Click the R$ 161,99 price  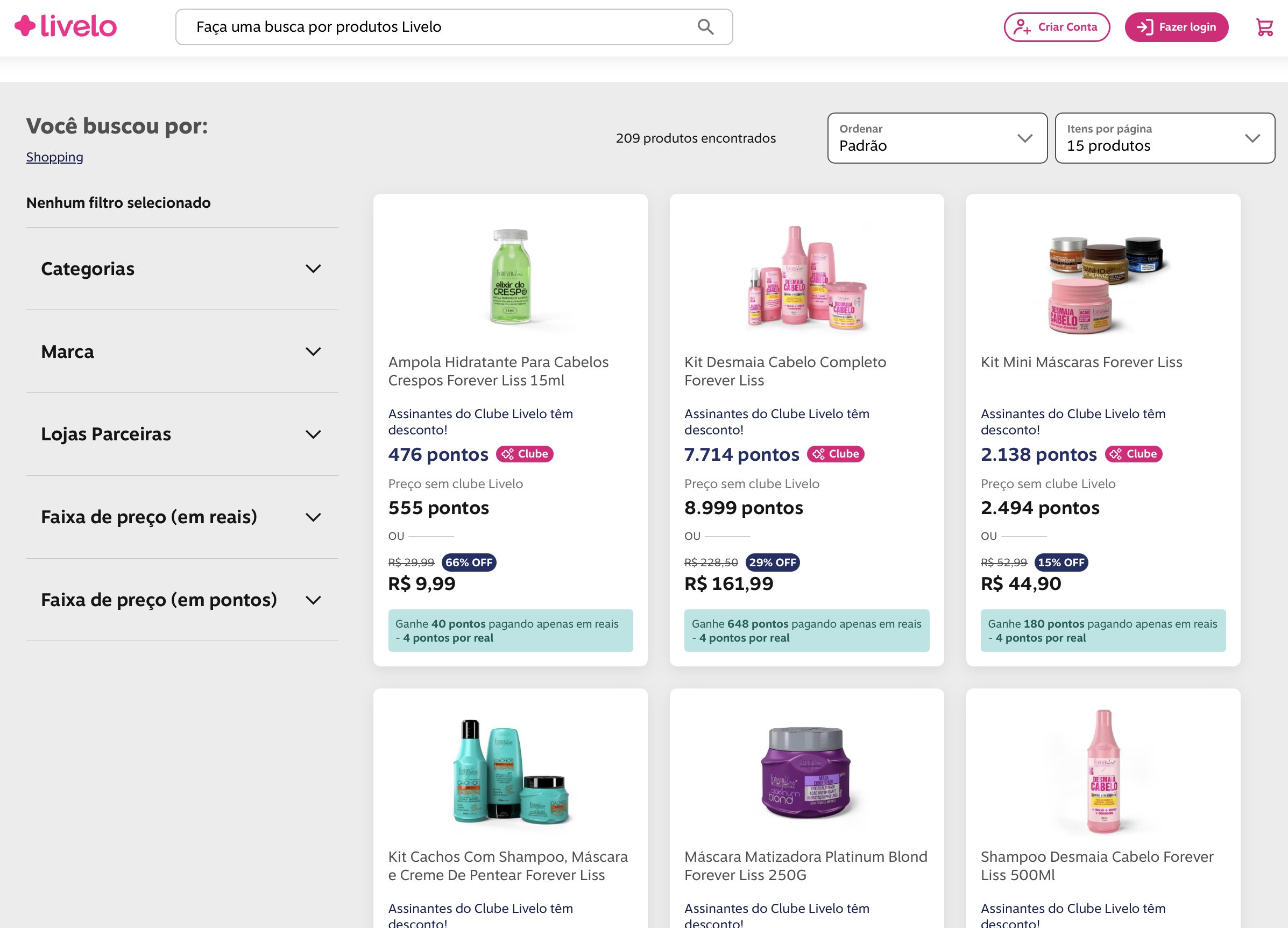pos(728,583)
